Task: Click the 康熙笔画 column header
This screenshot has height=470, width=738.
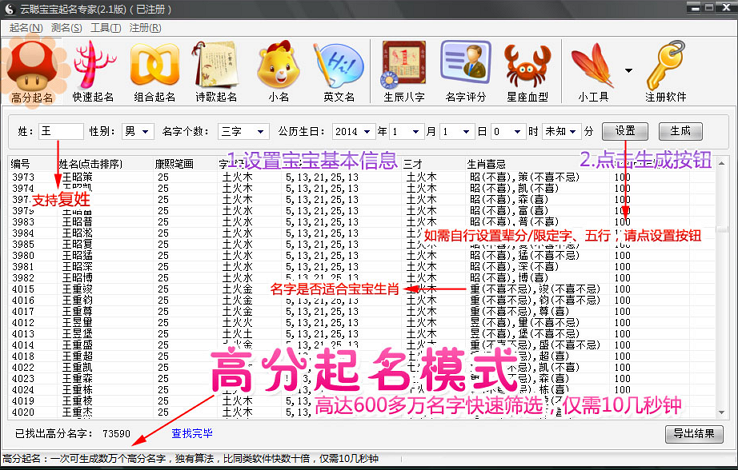Action: [174, 164]
